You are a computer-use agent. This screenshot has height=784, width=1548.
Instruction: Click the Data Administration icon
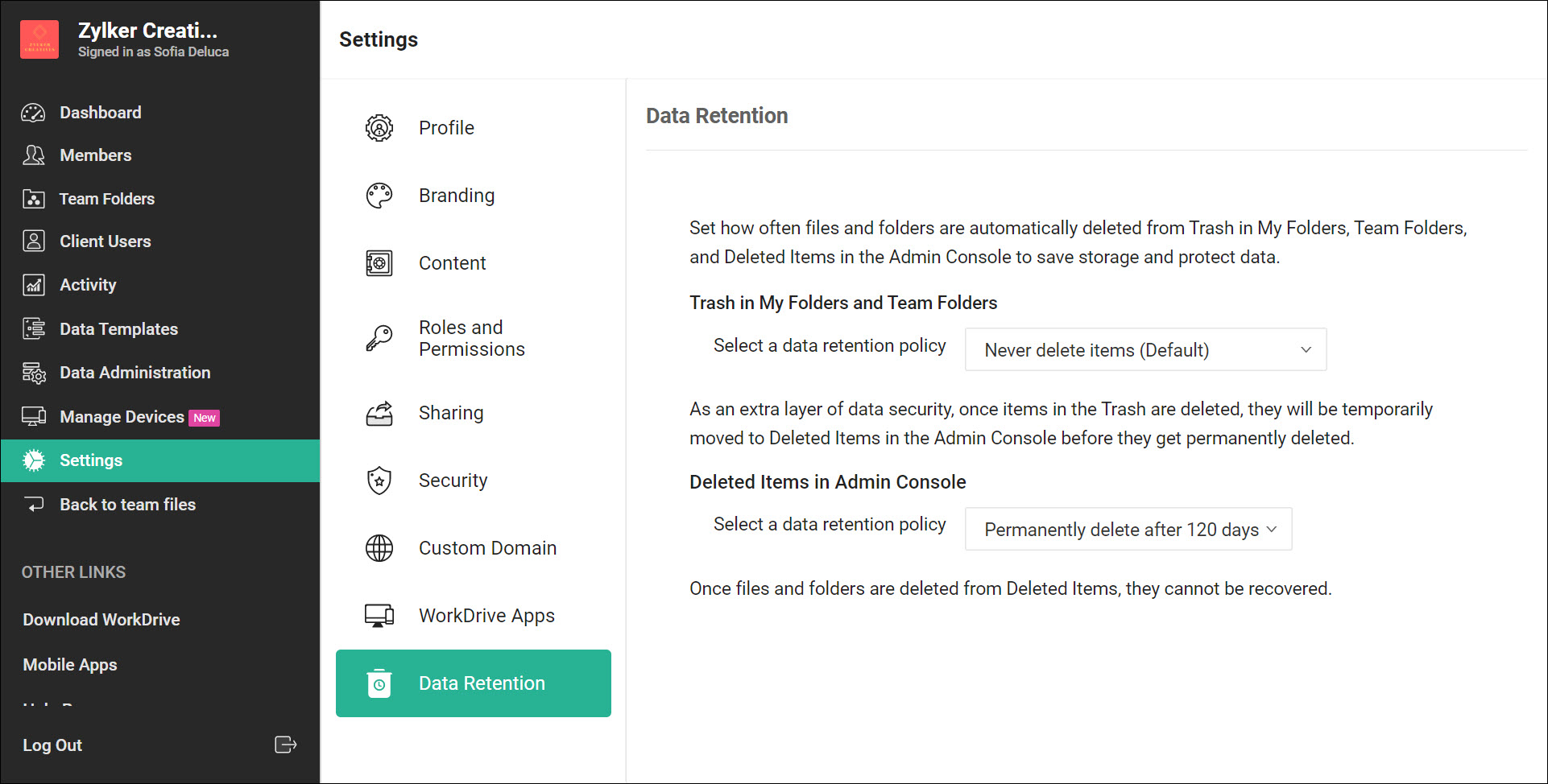point(33,373)
